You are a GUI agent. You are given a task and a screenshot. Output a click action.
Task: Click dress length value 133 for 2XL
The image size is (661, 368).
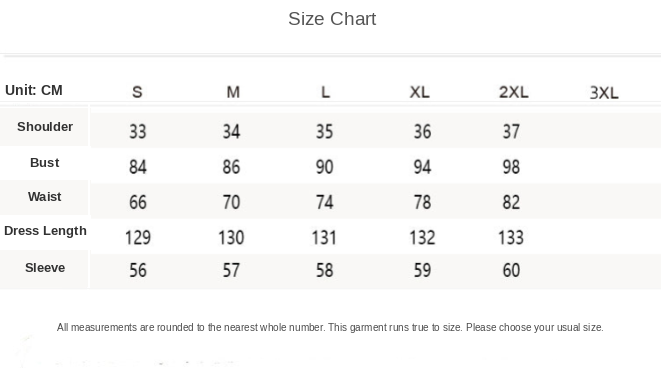511,237
